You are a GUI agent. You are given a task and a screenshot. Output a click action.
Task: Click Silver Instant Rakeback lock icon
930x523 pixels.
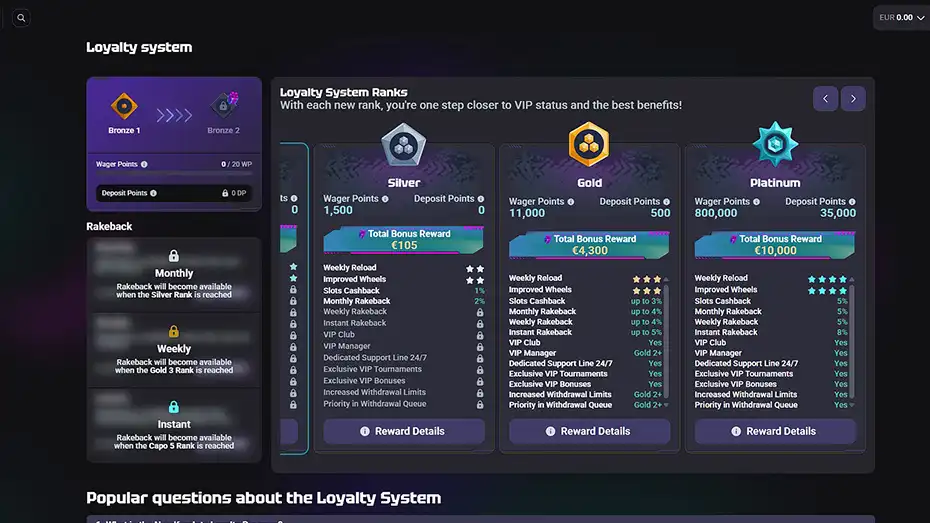480,324
